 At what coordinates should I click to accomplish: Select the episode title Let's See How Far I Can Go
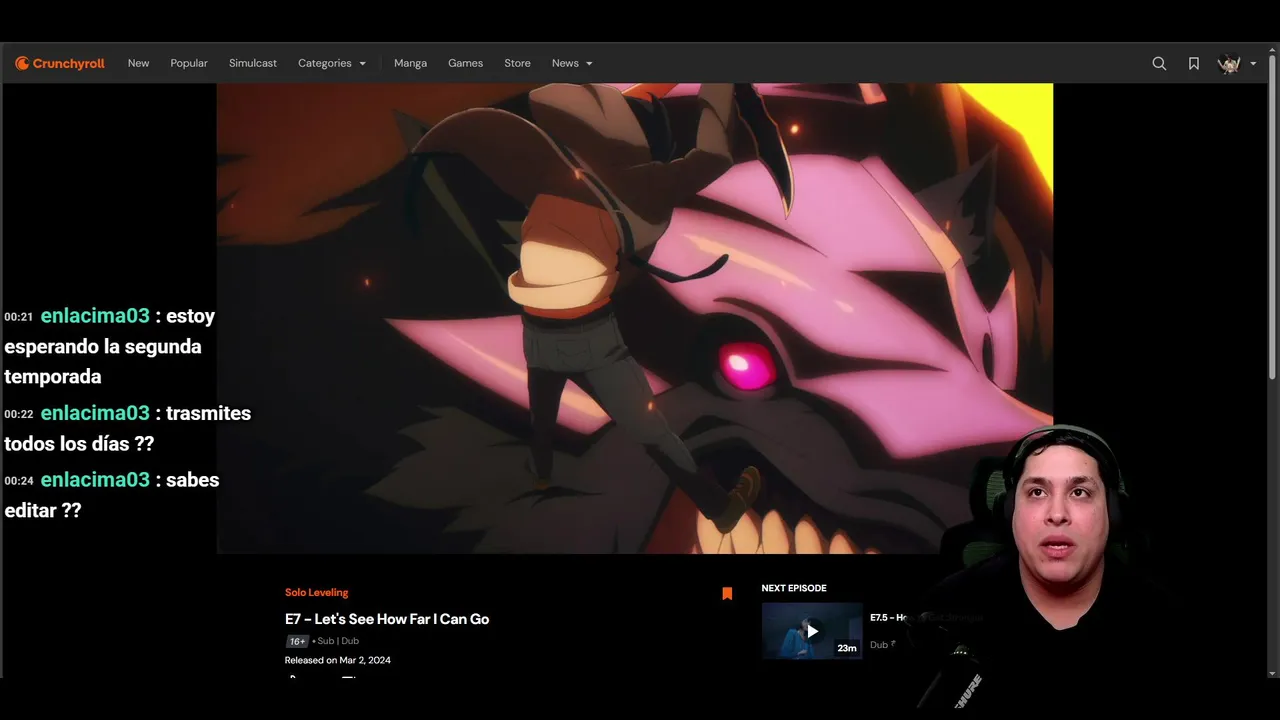pyautogui.click(x=387, y=619)
